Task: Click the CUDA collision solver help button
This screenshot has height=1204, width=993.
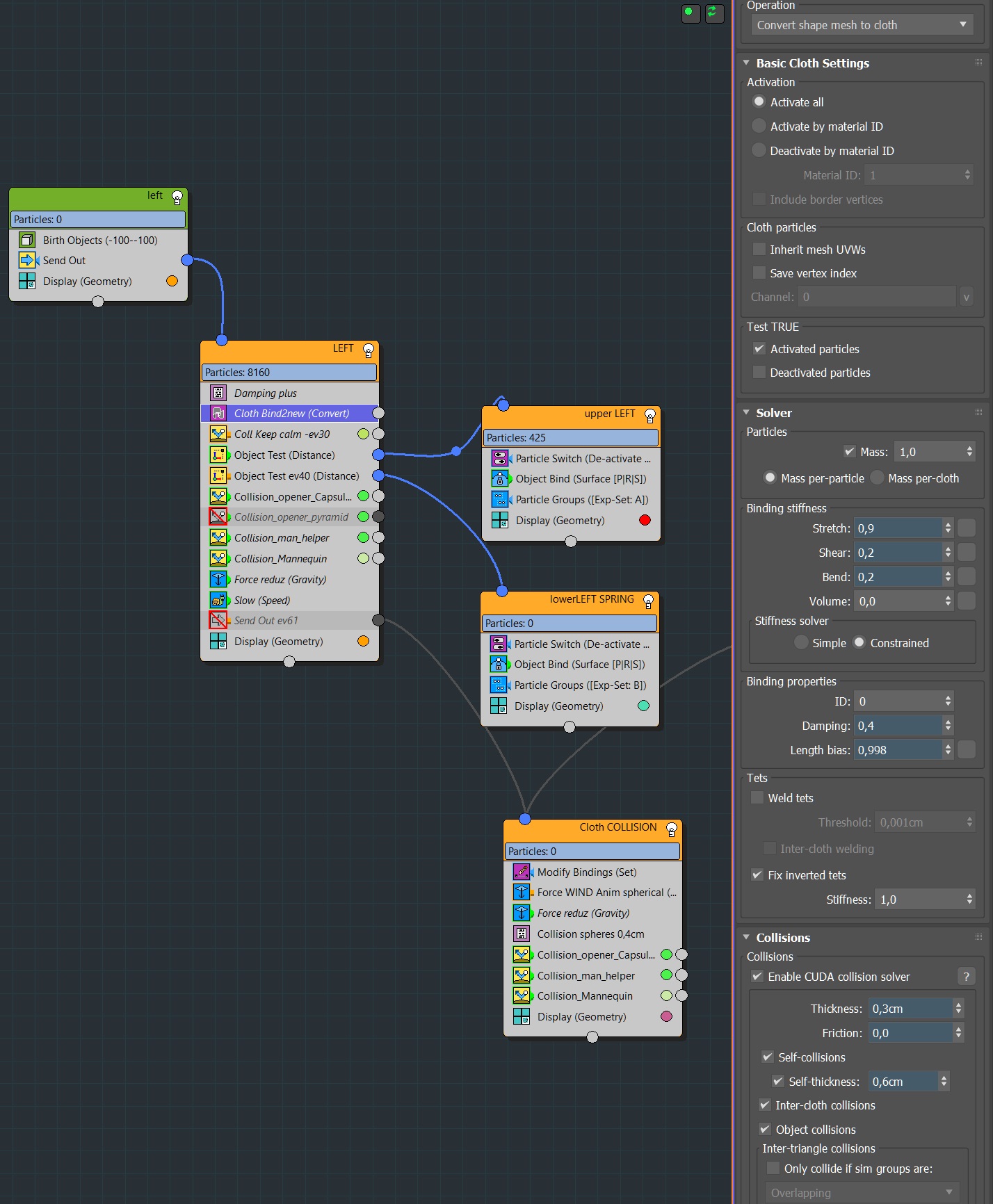Action: pyautogui.click(x=966, y=977)
